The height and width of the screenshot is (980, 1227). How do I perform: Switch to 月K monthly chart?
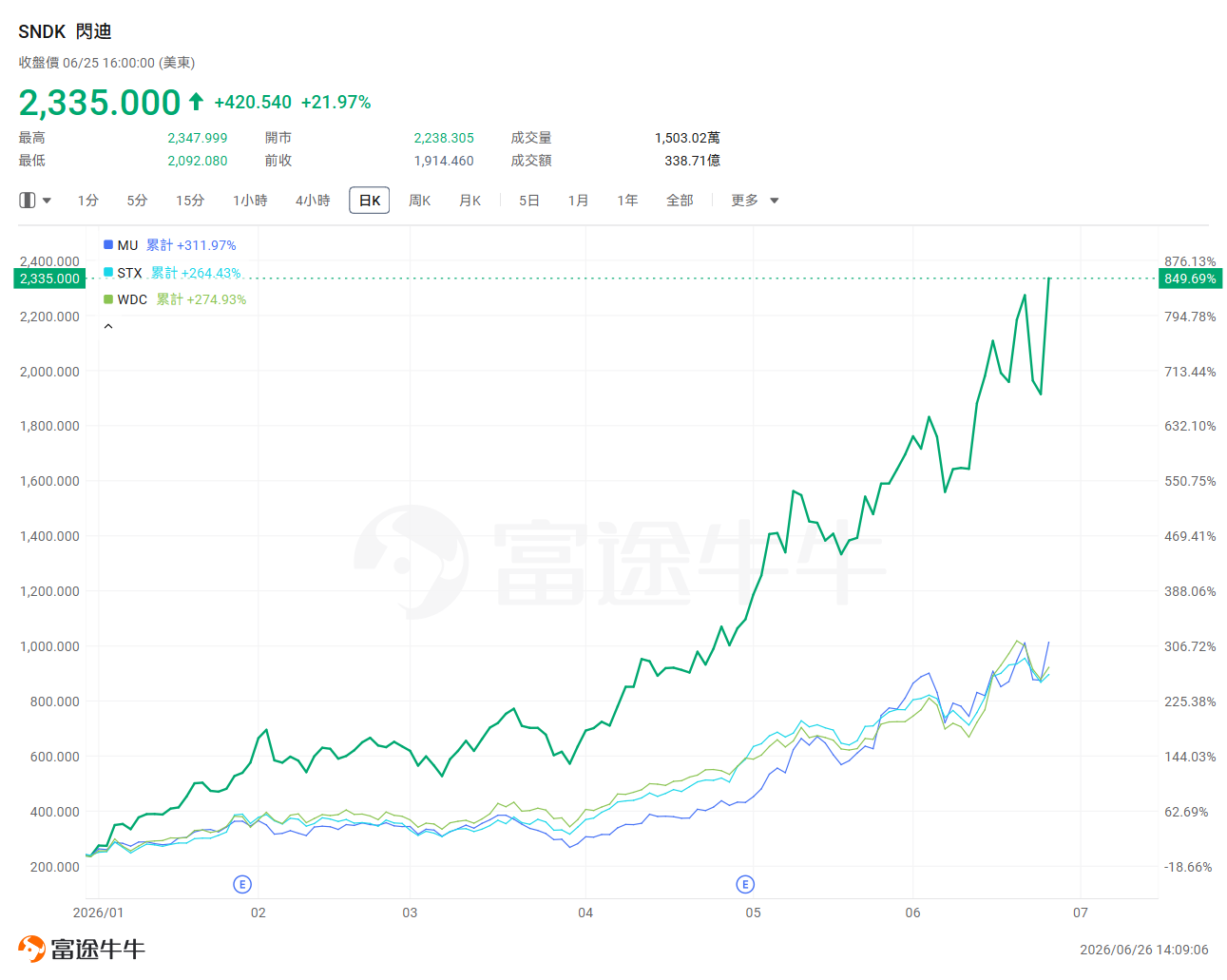coord(470,201)
